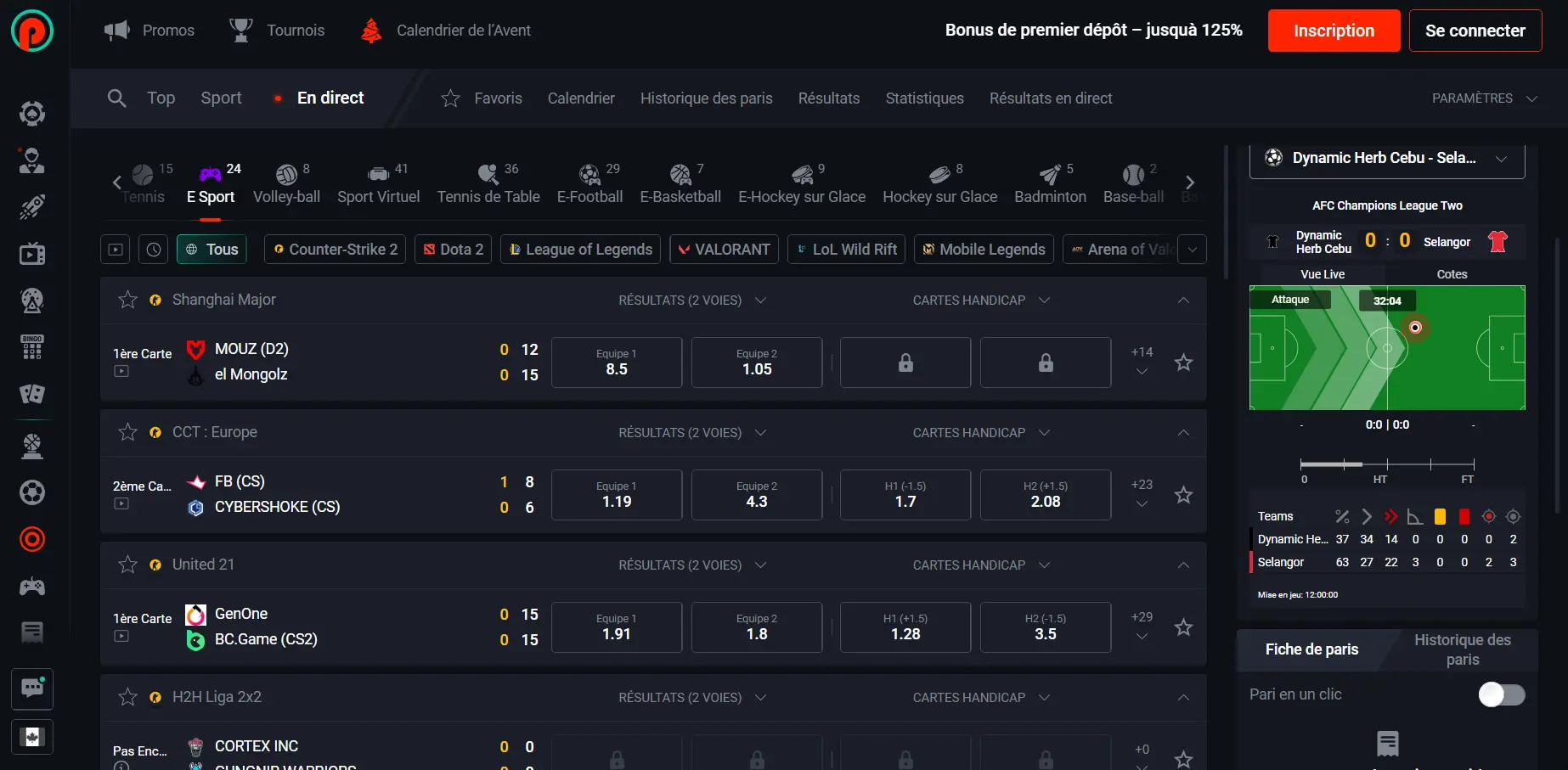Open the PARAMÈTRES dropdown

click(x=1484, y=98)
